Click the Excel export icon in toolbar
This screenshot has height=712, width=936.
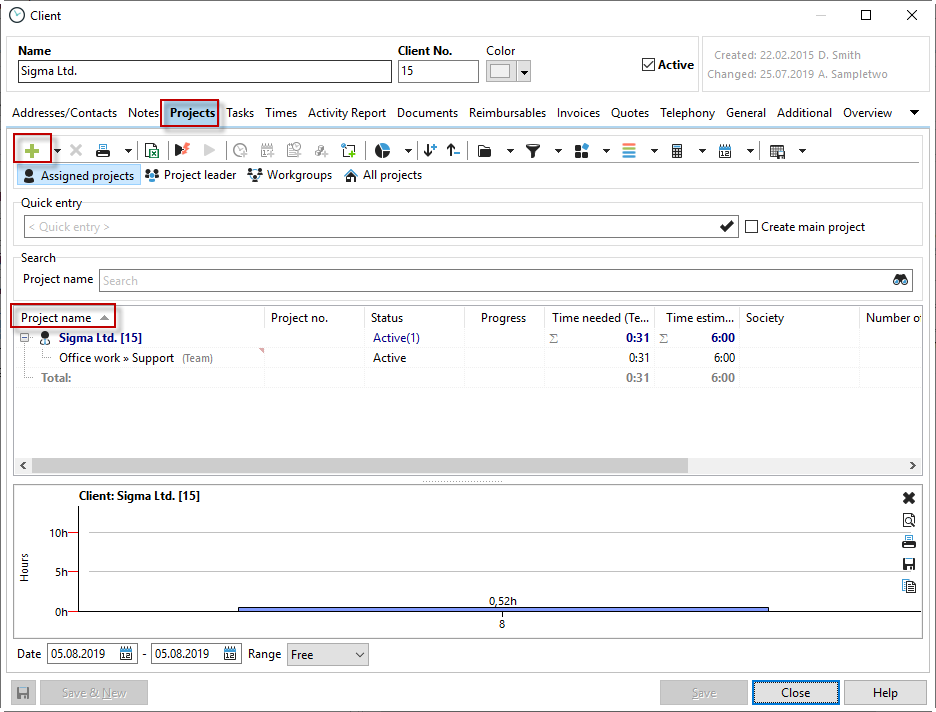[152, 150]
